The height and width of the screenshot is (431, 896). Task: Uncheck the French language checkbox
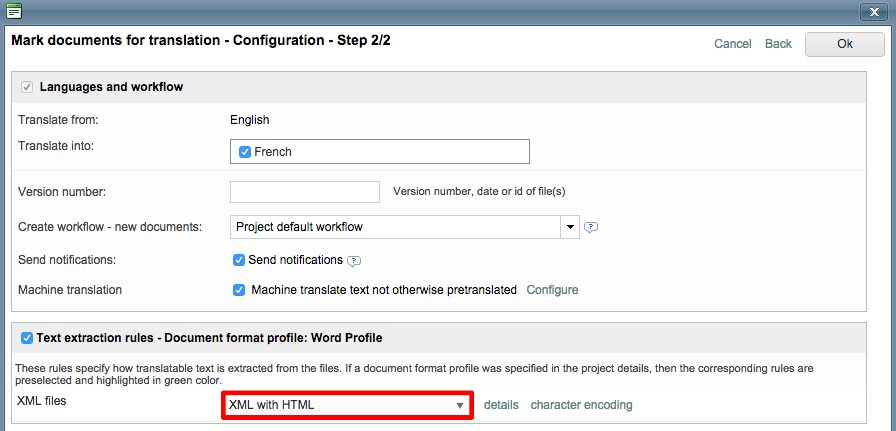coord(245,152)
